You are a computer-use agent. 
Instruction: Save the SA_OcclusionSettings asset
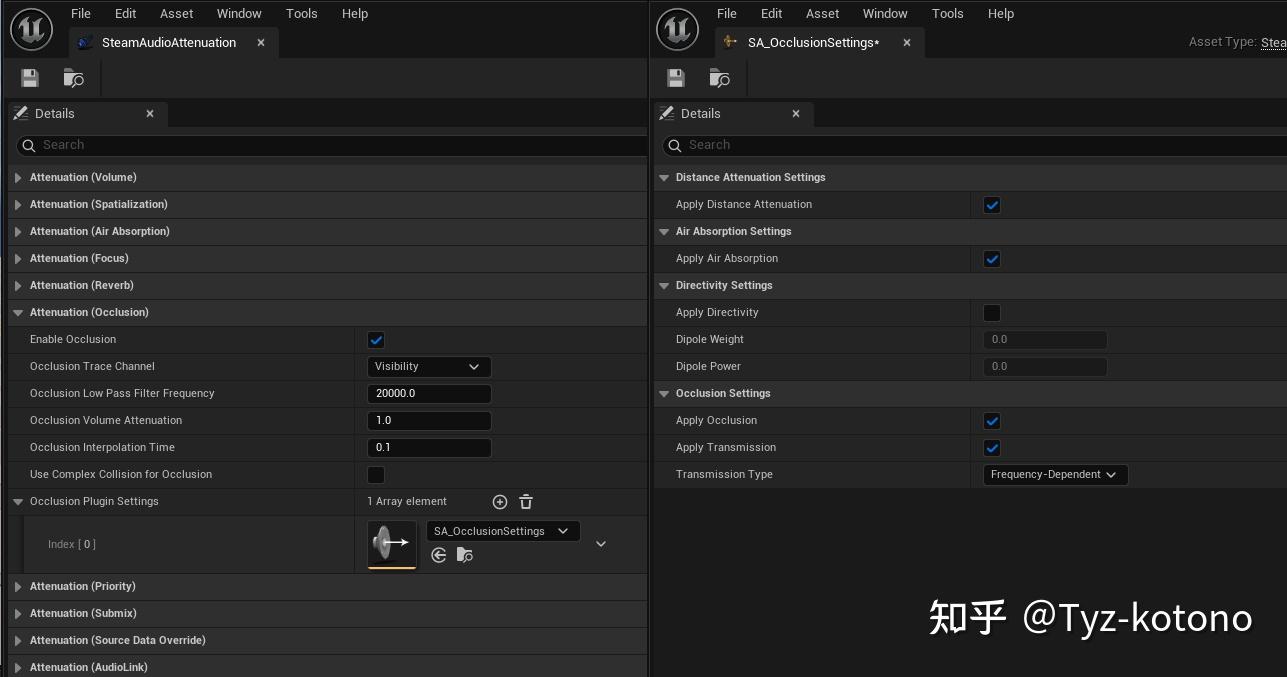[675, 77]
